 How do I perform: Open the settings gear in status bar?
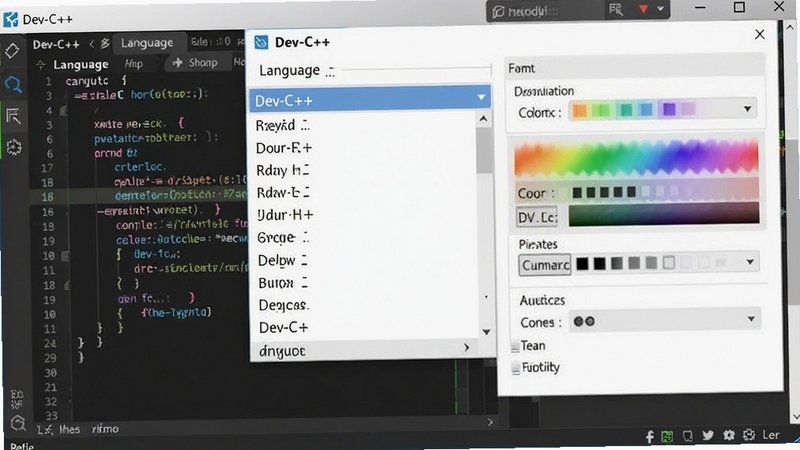[729, 435]
